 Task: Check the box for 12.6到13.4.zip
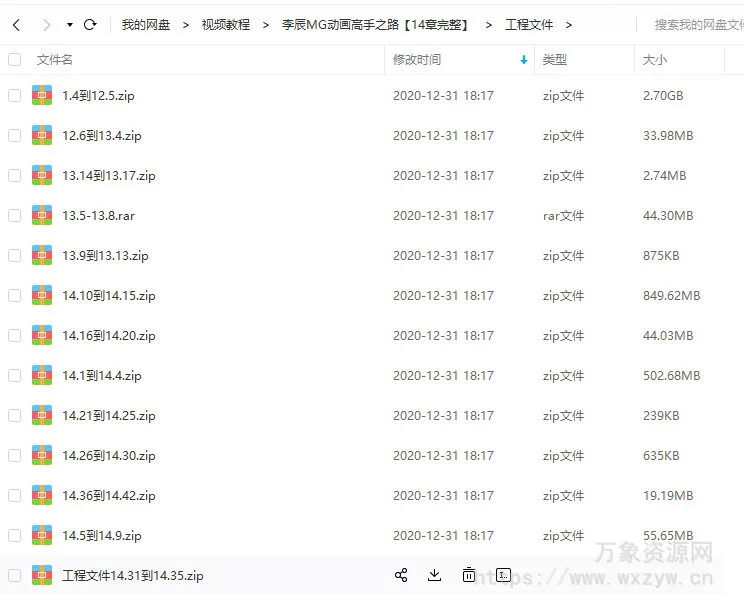[14, 135]
